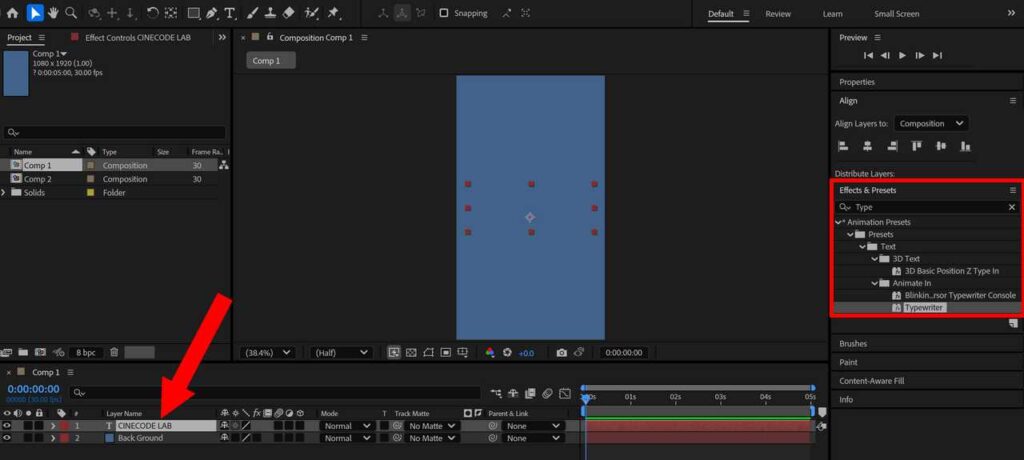1024x460 pixels.
Task: Open the Effects & Presets panel menu
Action: (x=1012, y=190)
